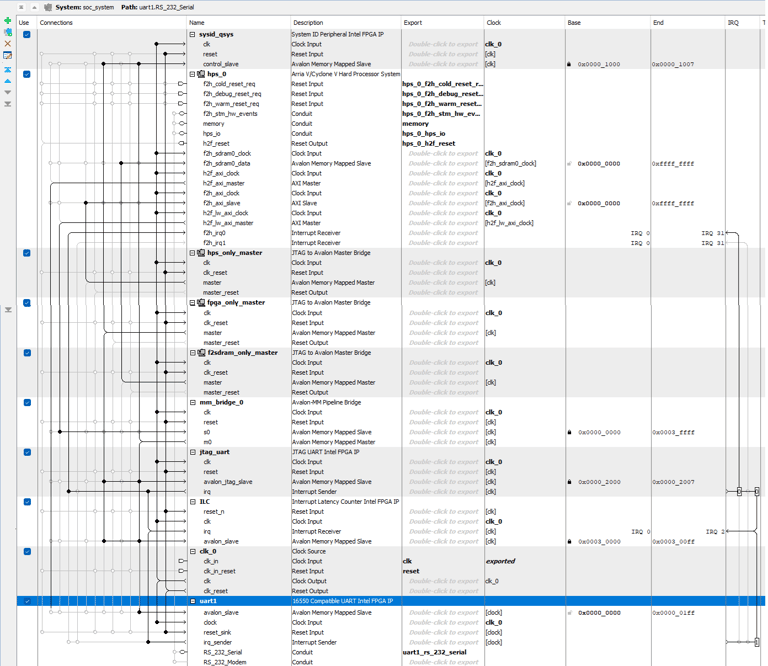Click the export cell of uart1 avalon_slave

pyautogui.click(x=443, y=613)
